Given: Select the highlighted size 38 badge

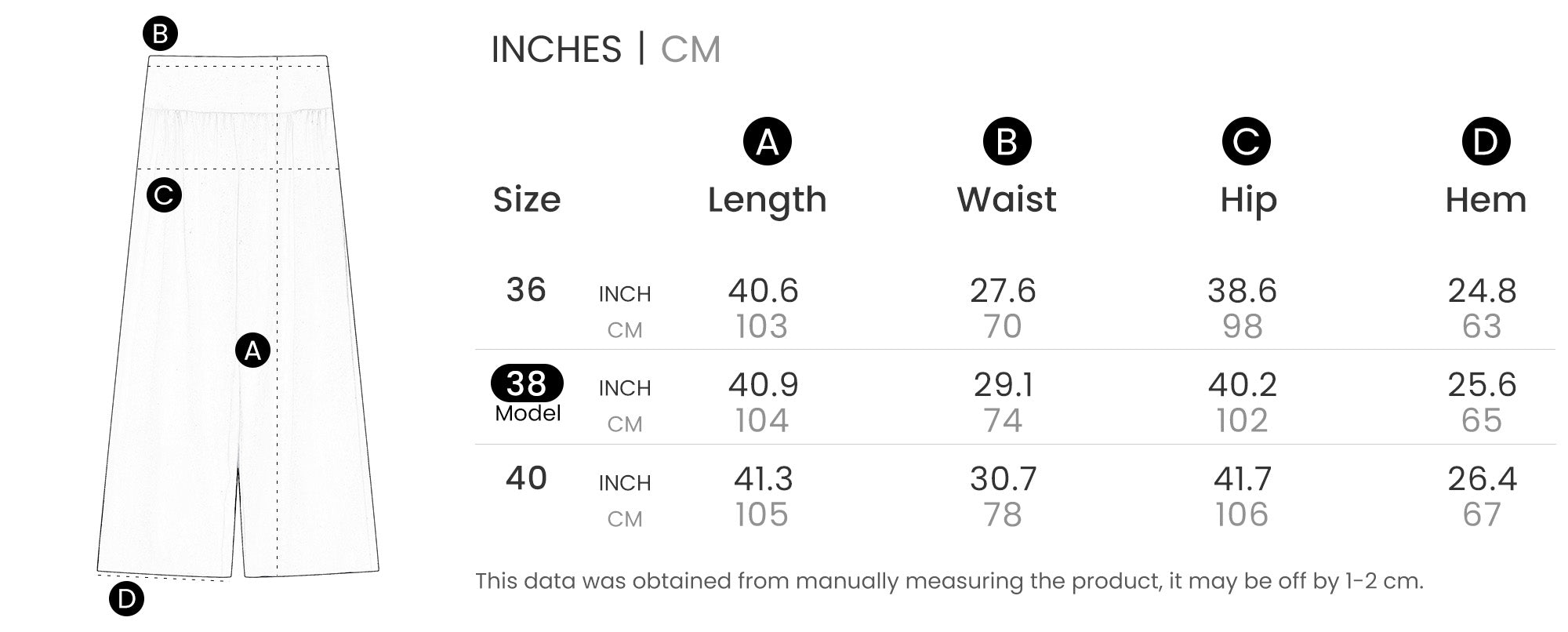Looking at the screenshot, I should pos(527,383).
